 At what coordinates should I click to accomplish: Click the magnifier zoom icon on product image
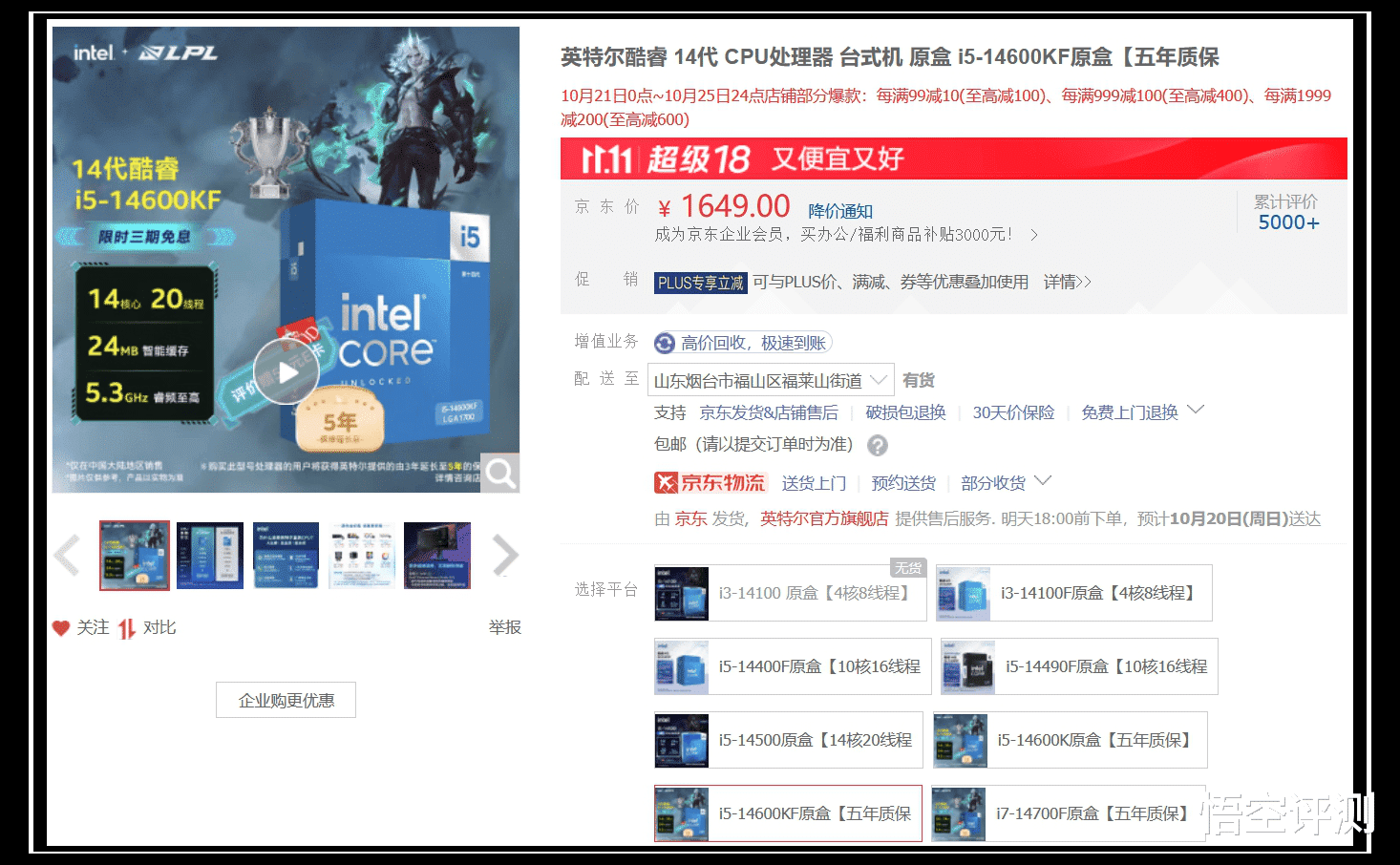point(499,472)
